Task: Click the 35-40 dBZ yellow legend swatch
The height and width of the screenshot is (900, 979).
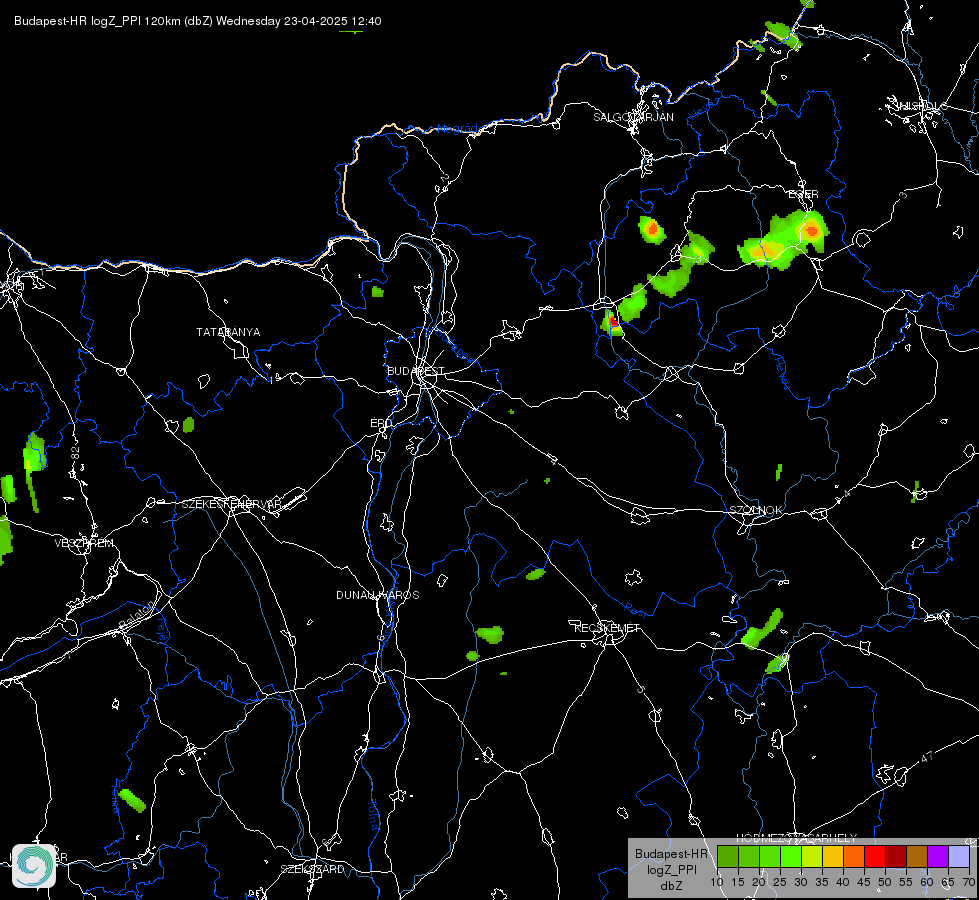Action: pos(833,856)
